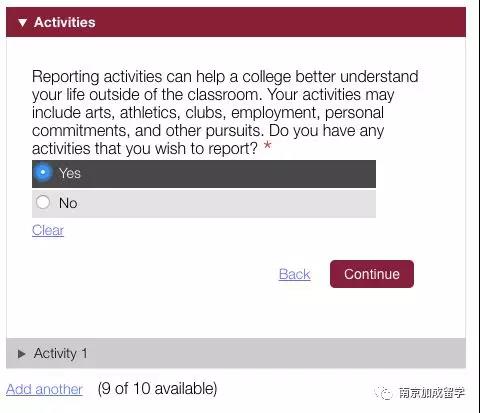Click the Activity 1 gray bar
480x413 pixels.
(236, 353)
